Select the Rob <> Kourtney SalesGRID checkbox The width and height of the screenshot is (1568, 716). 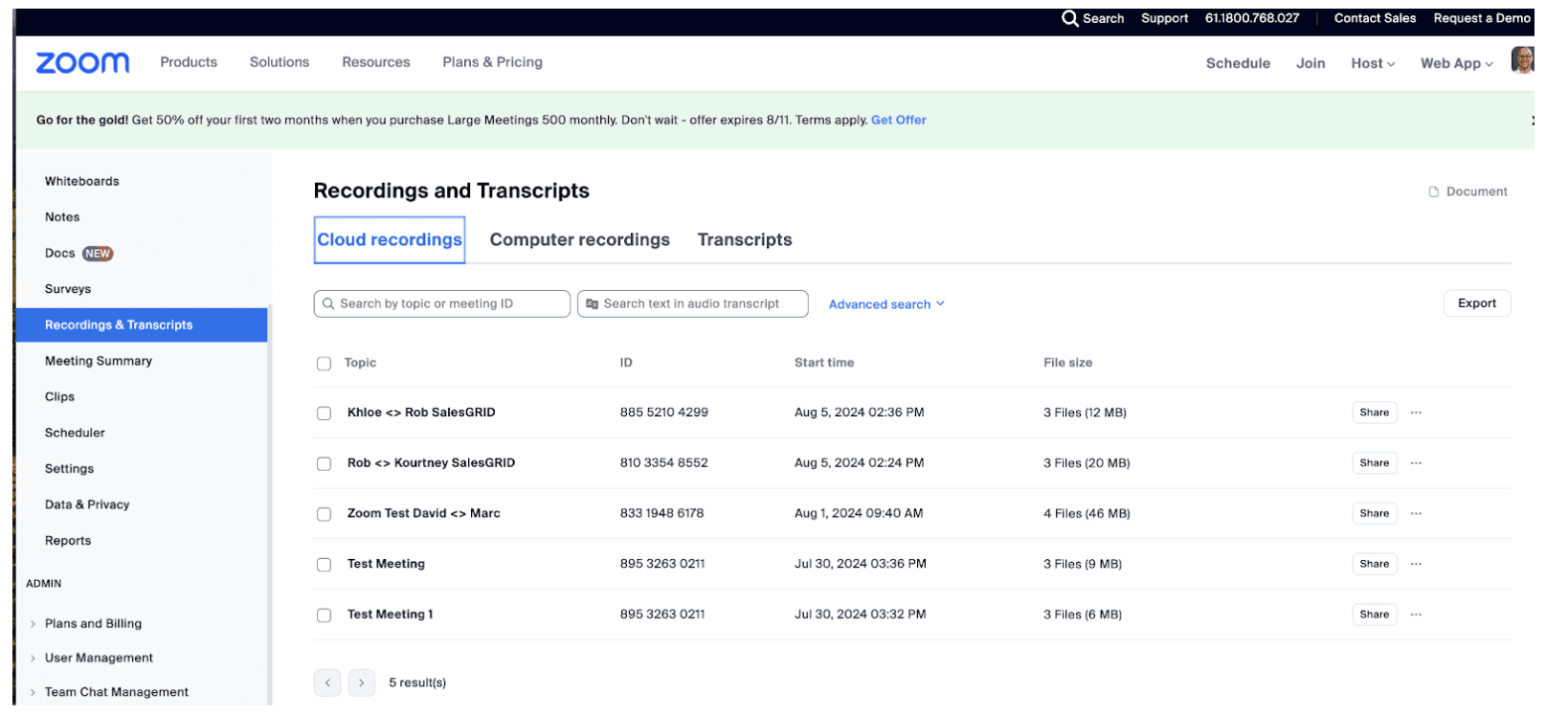pos(324,463)
